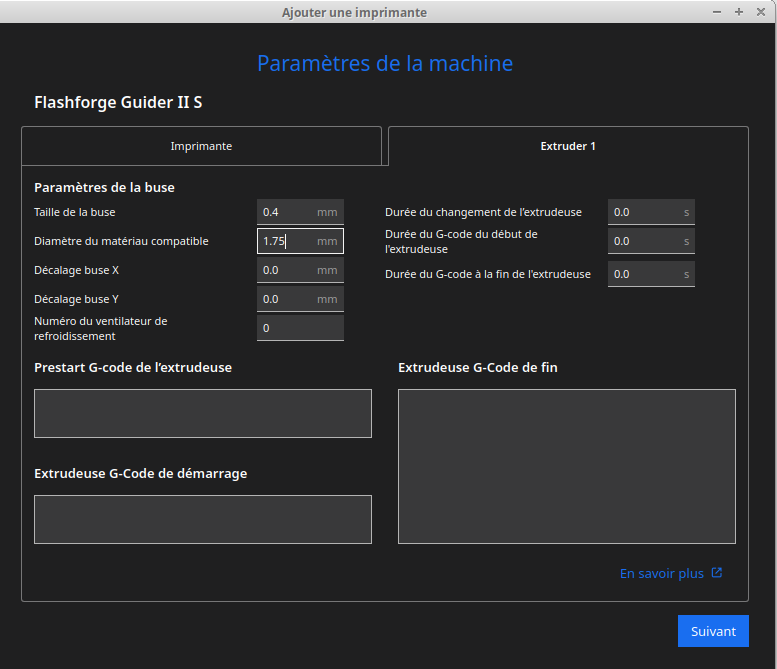Click inside the Extrudeuse G-Code de fin text area

(567, 466)
